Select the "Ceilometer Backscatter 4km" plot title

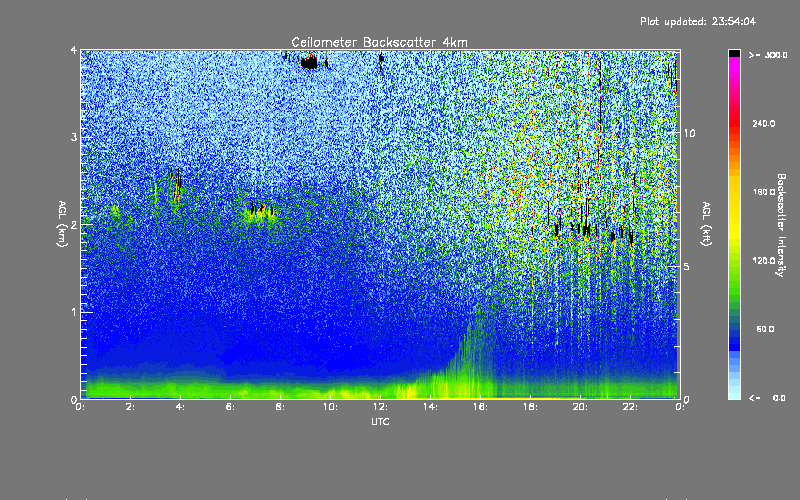coord(379,42)
